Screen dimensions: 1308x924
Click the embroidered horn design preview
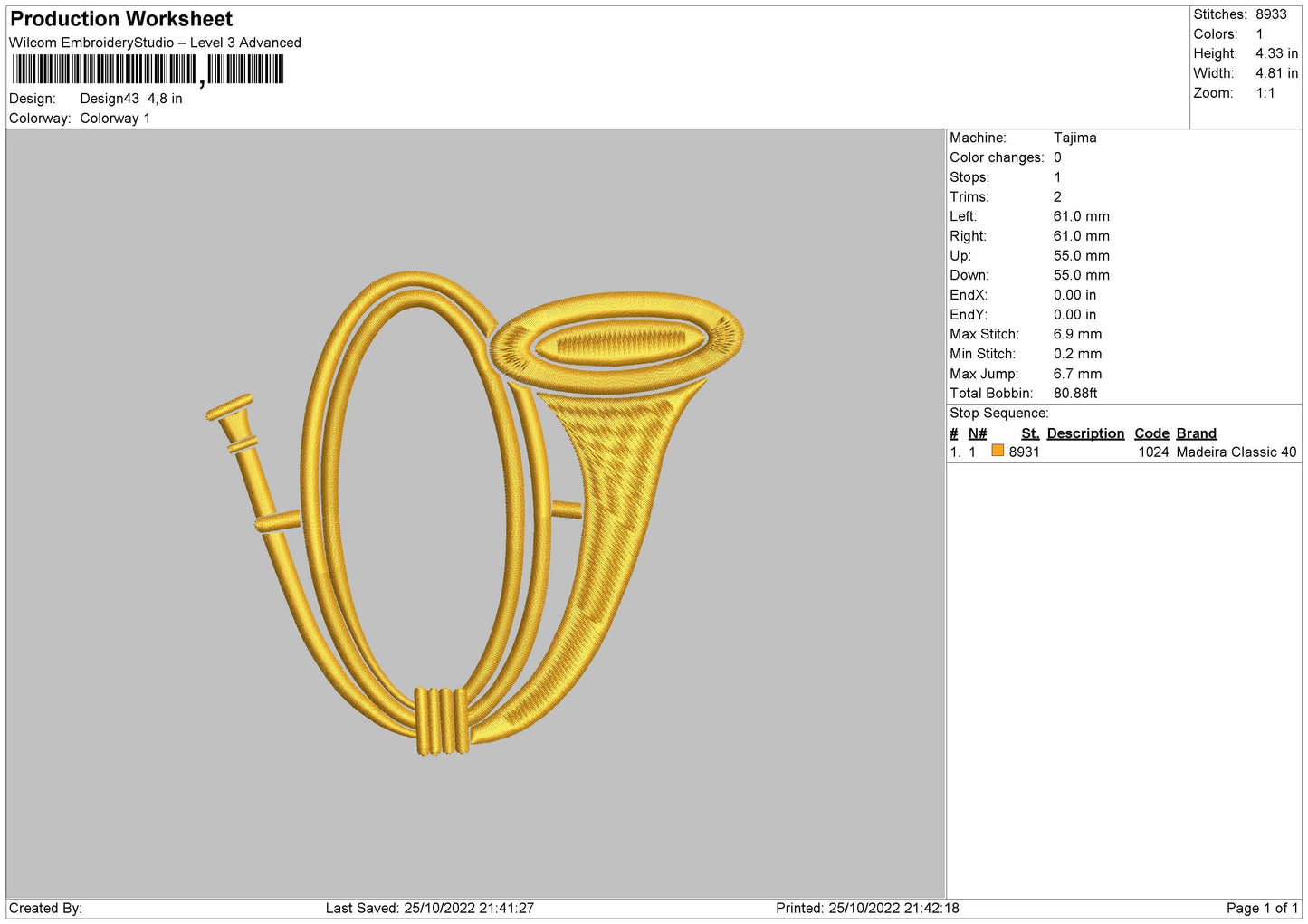475,513
